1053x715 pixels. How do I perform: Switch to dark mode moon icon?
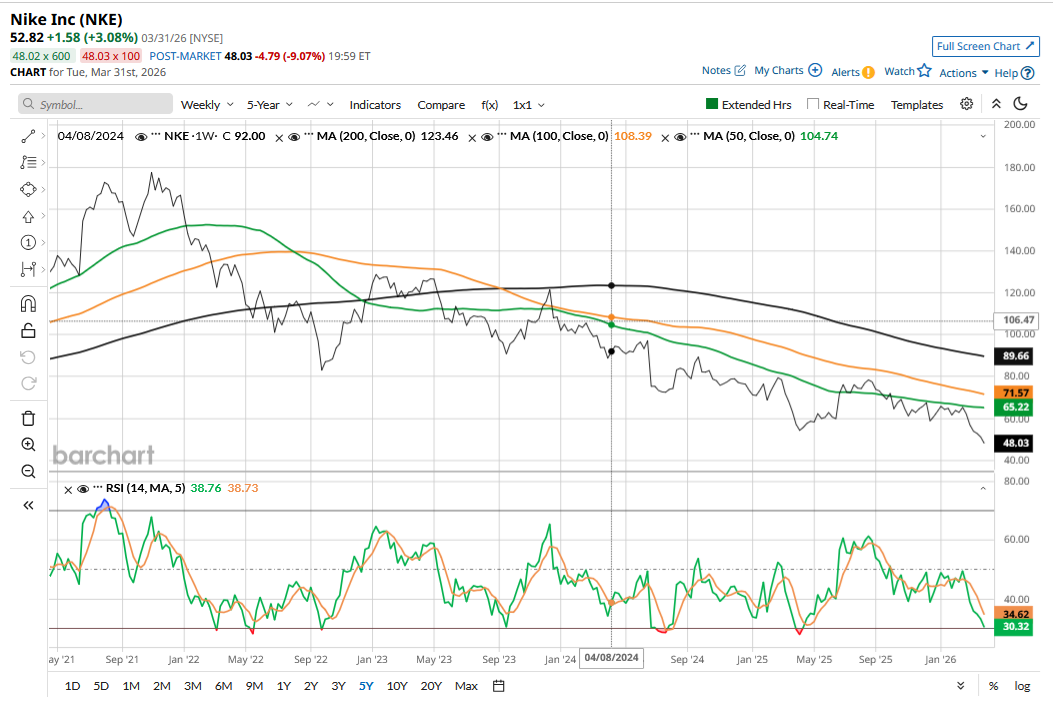tap(1021, 104)
